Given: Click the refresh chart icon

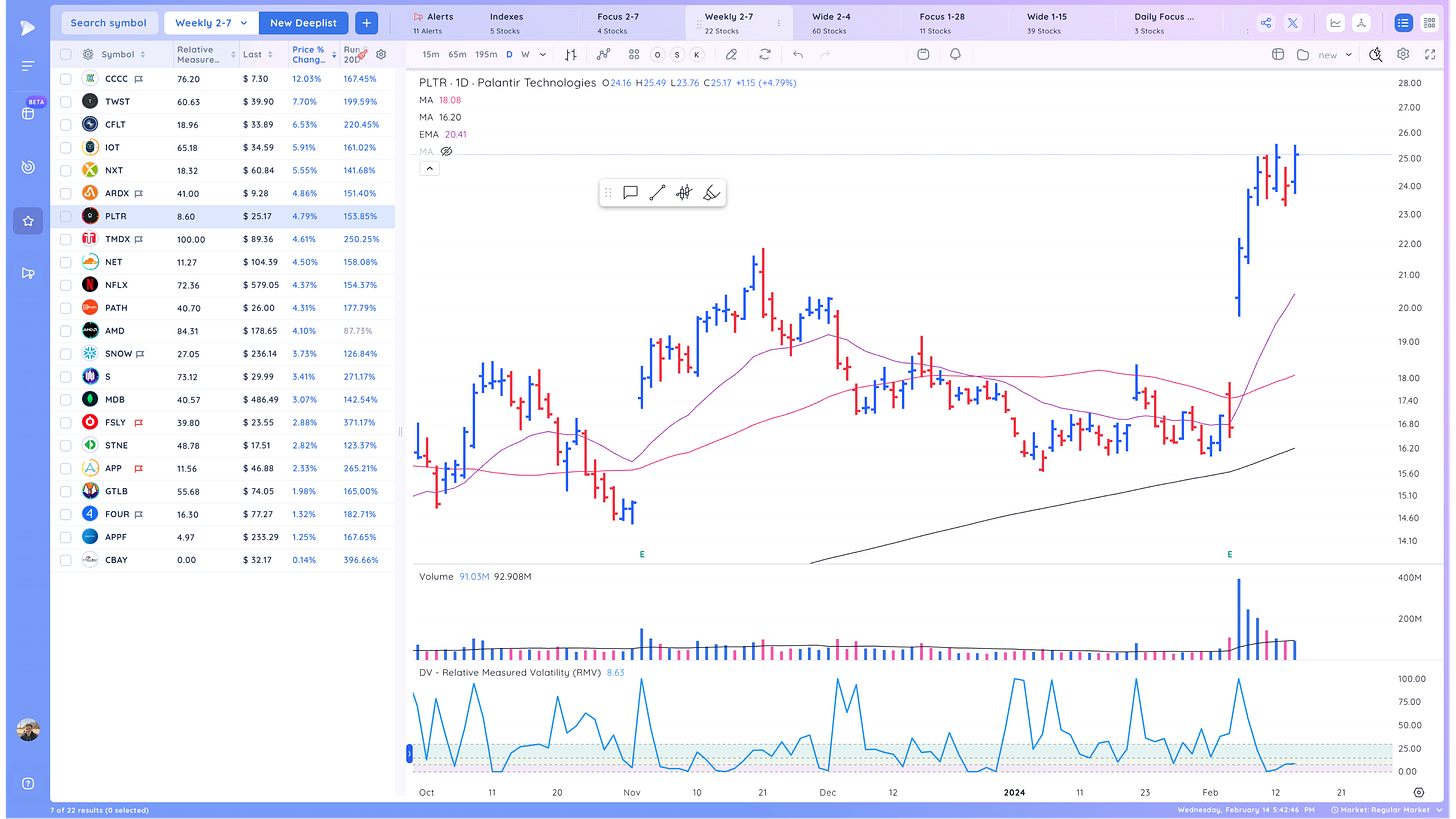Looking at the screenshot, I should pyautogui.click(x=765, y=54).
